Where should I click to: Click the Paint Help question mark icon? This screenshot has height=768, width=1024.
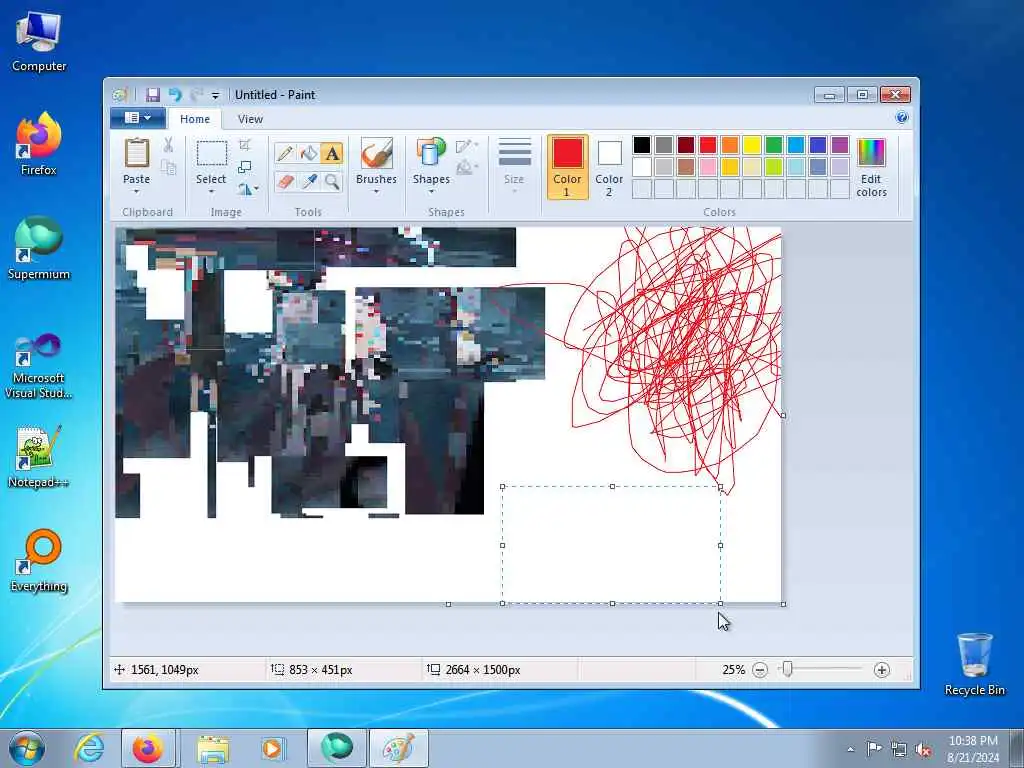click(902, 118)
